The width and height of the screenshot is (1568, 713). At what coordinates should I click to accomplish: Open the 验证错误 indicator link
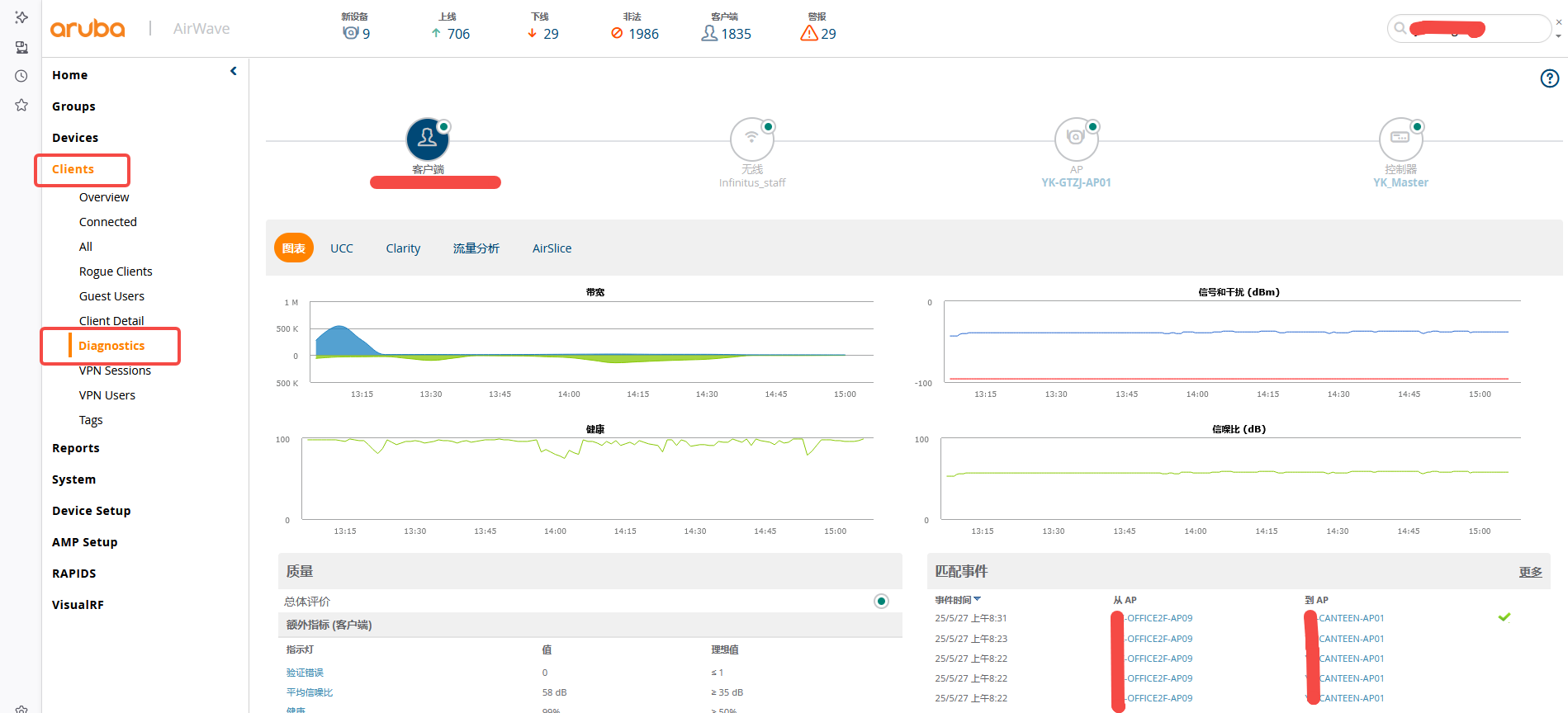pos(305,673)
